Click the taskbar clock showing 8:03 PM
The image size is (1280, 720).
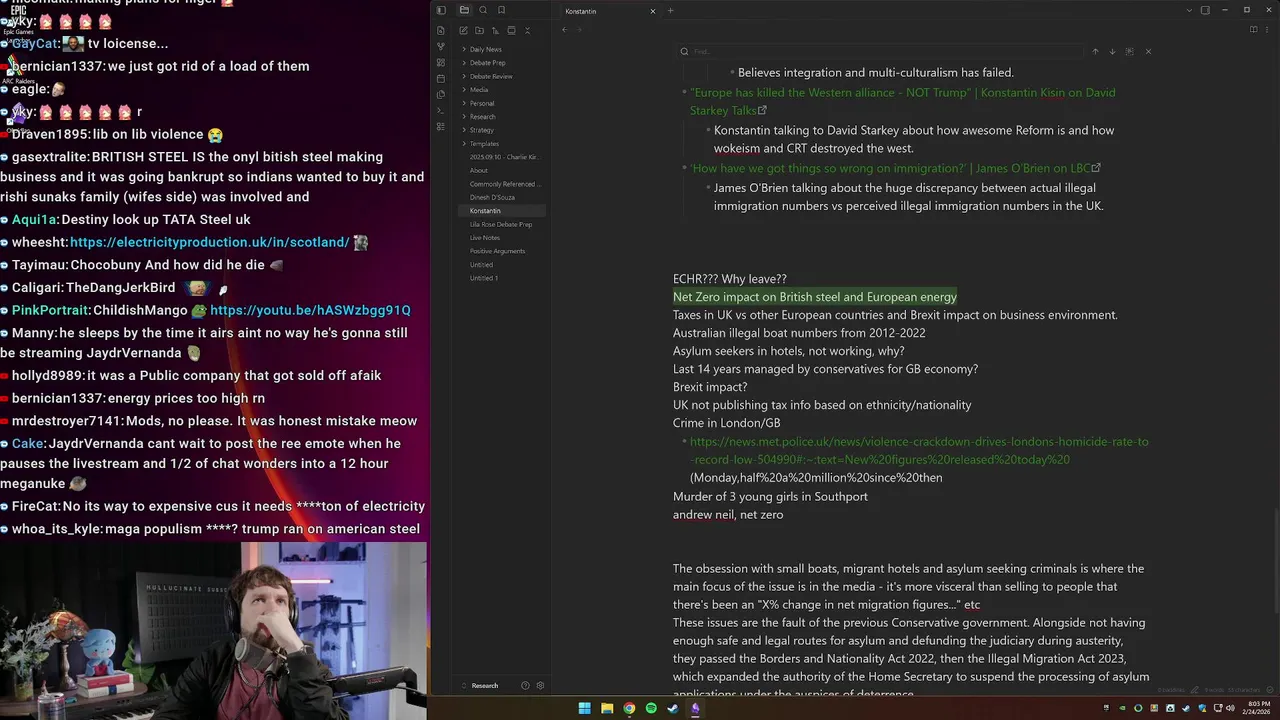pyautogui.click(x=1255, y=708)
